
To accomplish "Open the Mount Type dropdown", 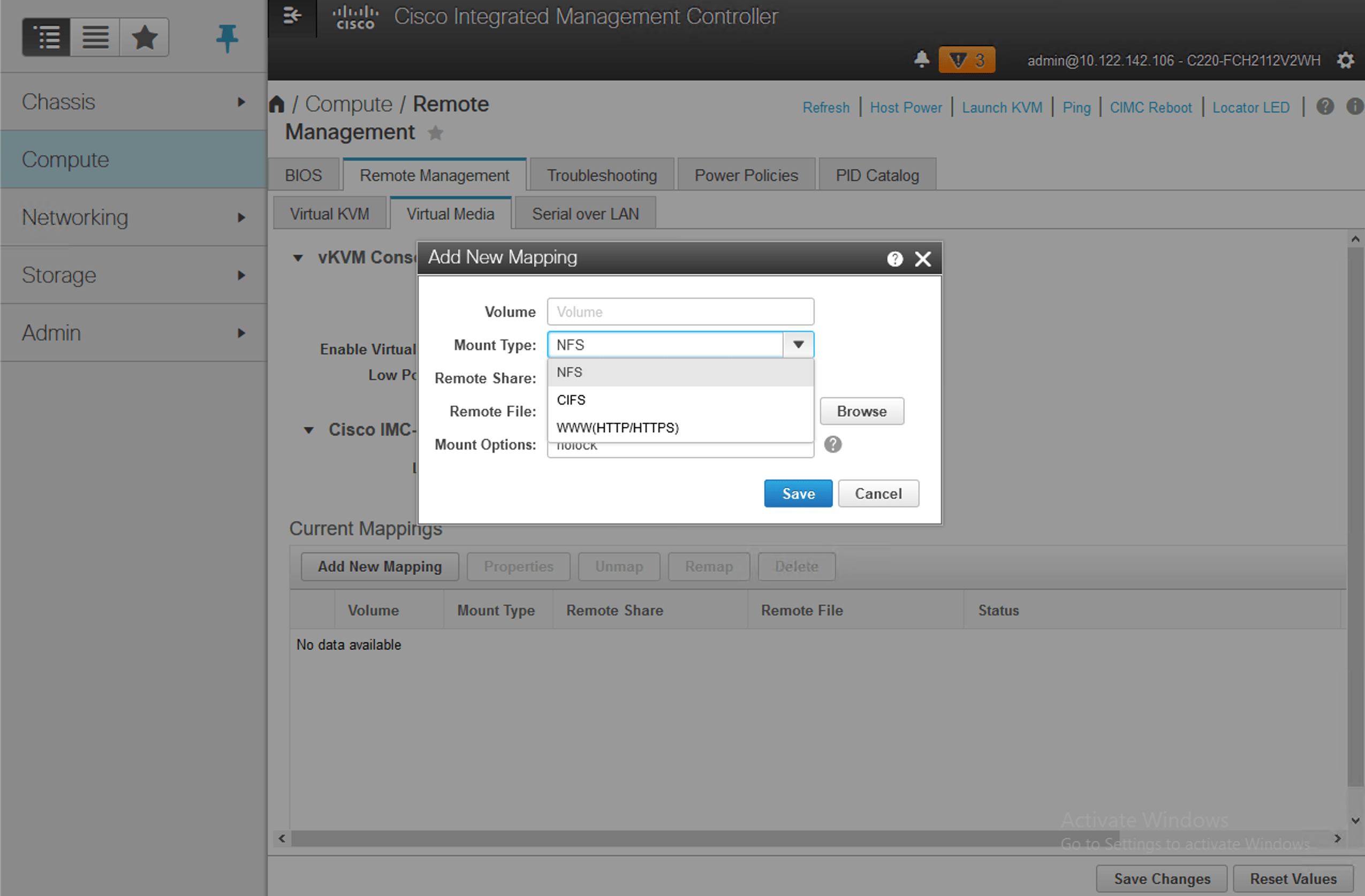I will tap(798, 344).
